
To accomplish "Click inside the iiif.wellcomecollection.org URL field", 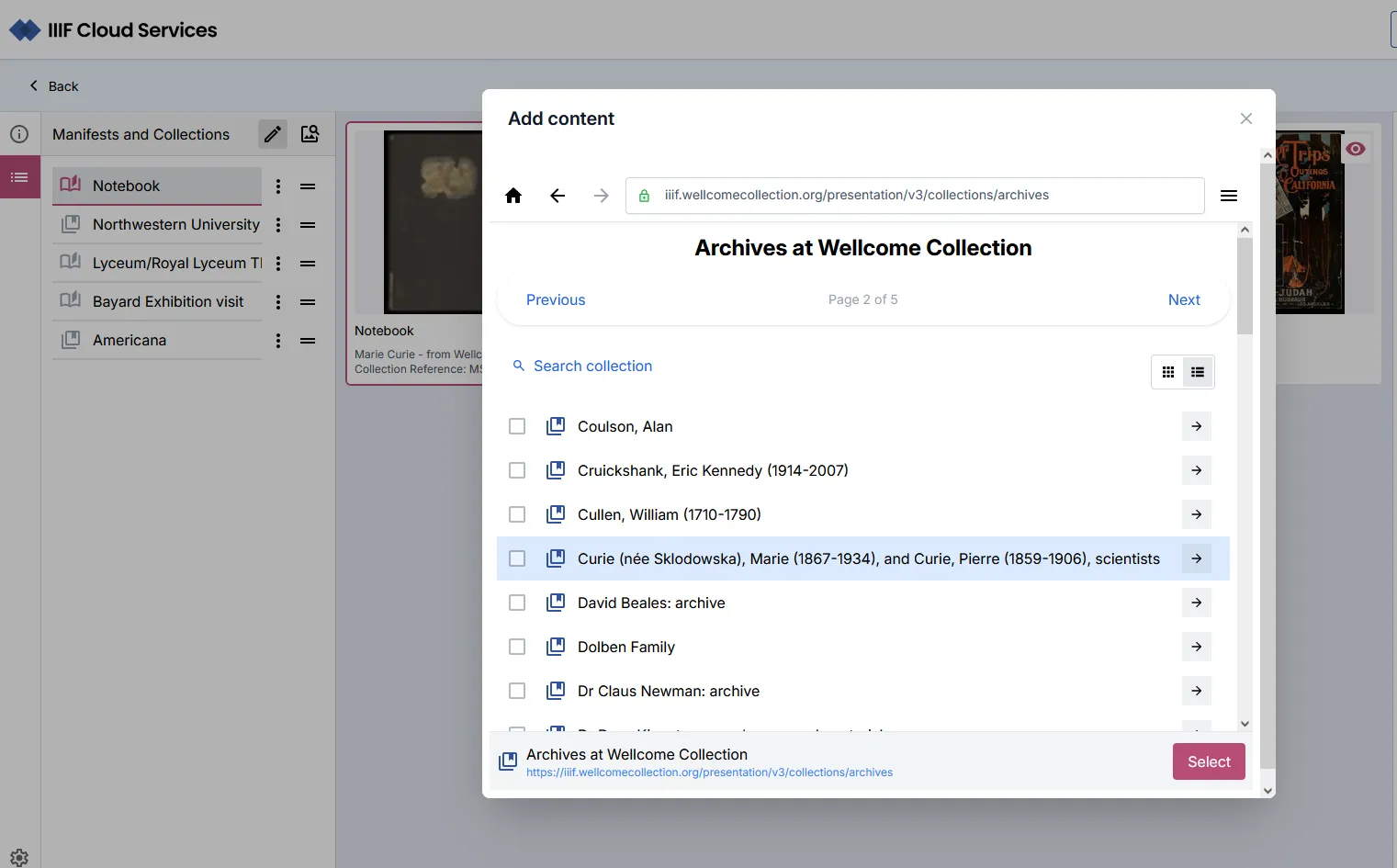I will coord(918,195).
